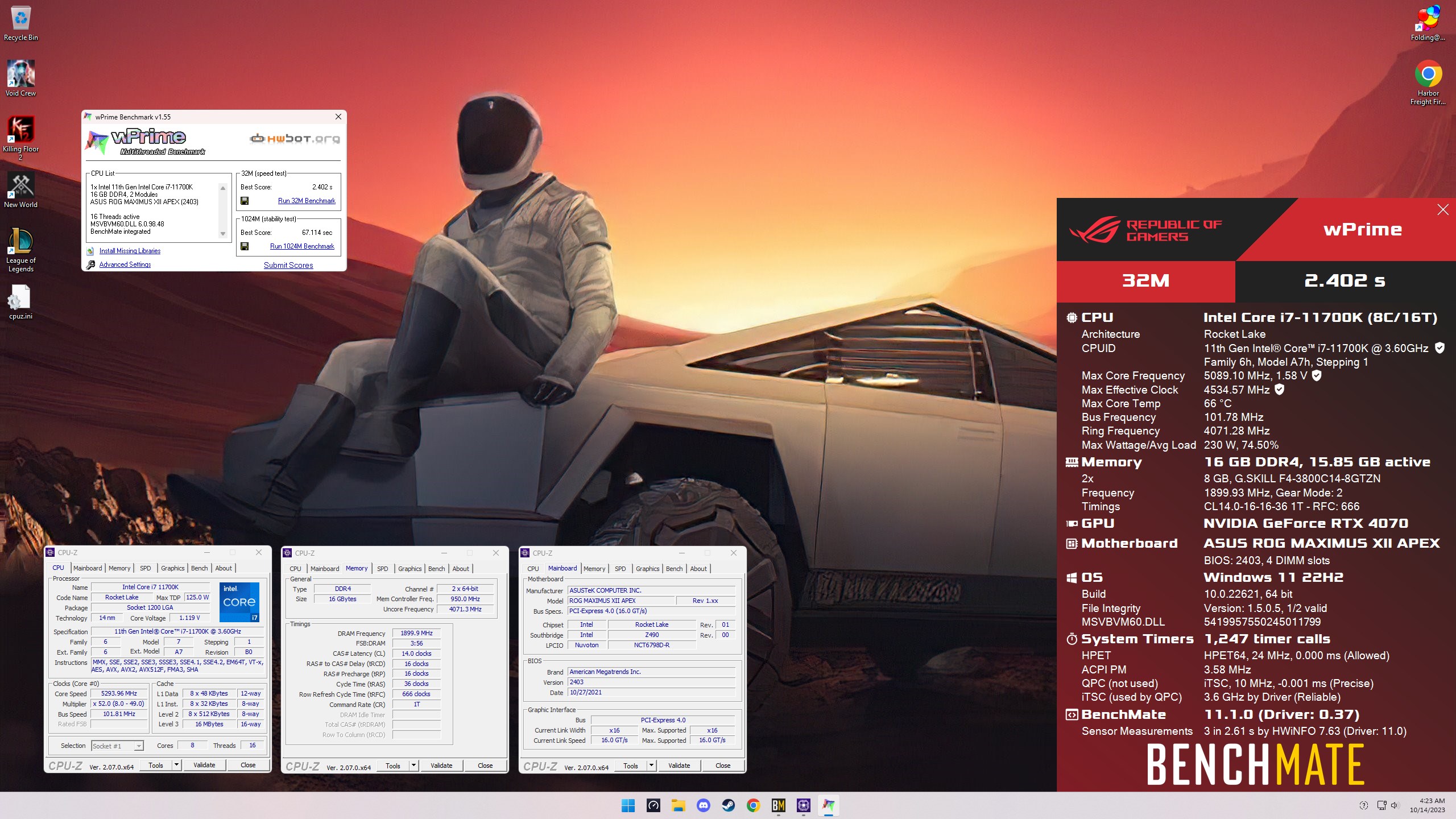Click the wrench icon beside Advanced Settings
Image resolution: width=1456 pixels, height=819 pixels.
(x=90, y=264)
